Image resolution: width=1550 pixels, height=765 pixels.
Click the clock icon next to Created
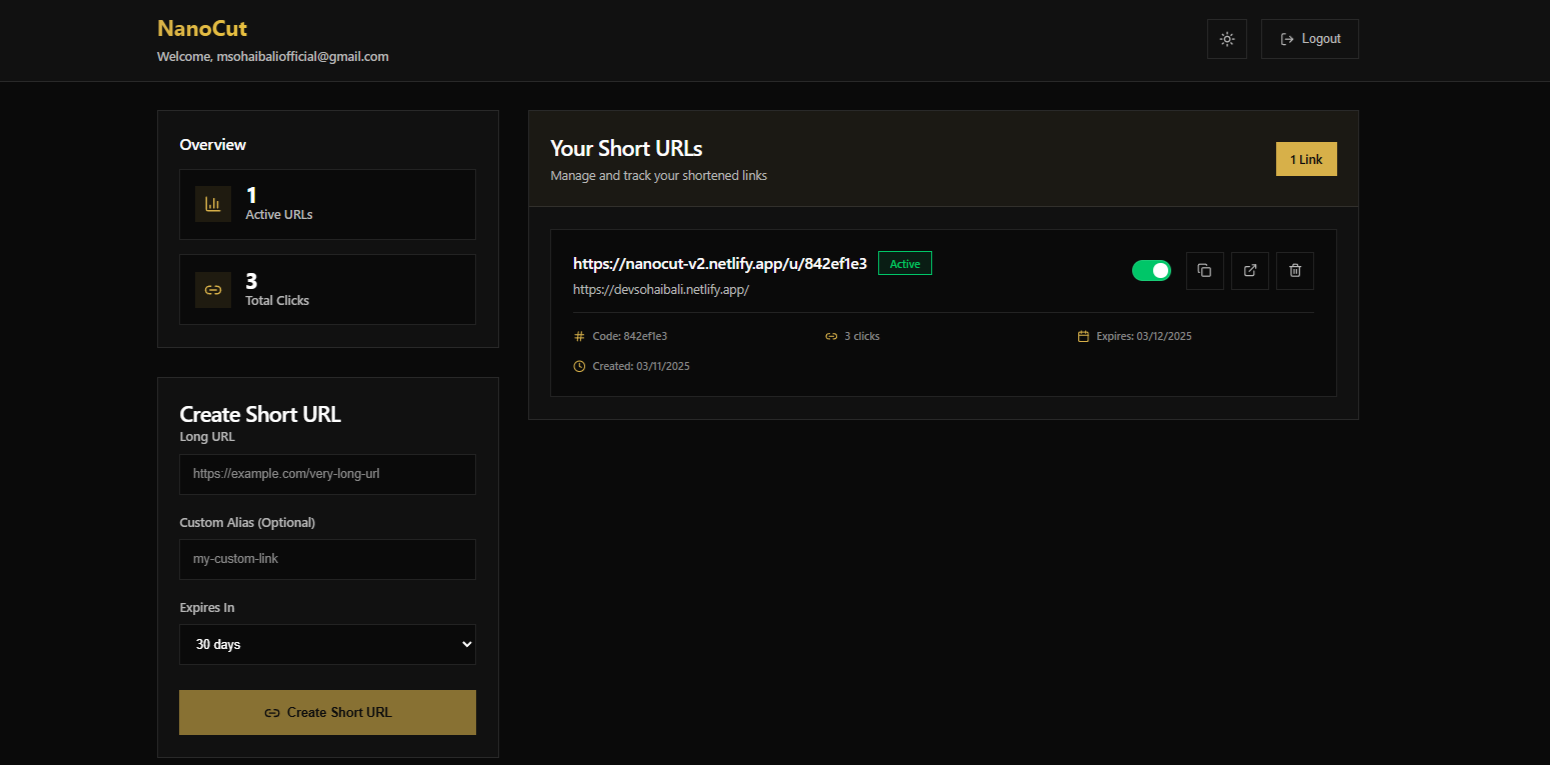[x=579, y=367]
